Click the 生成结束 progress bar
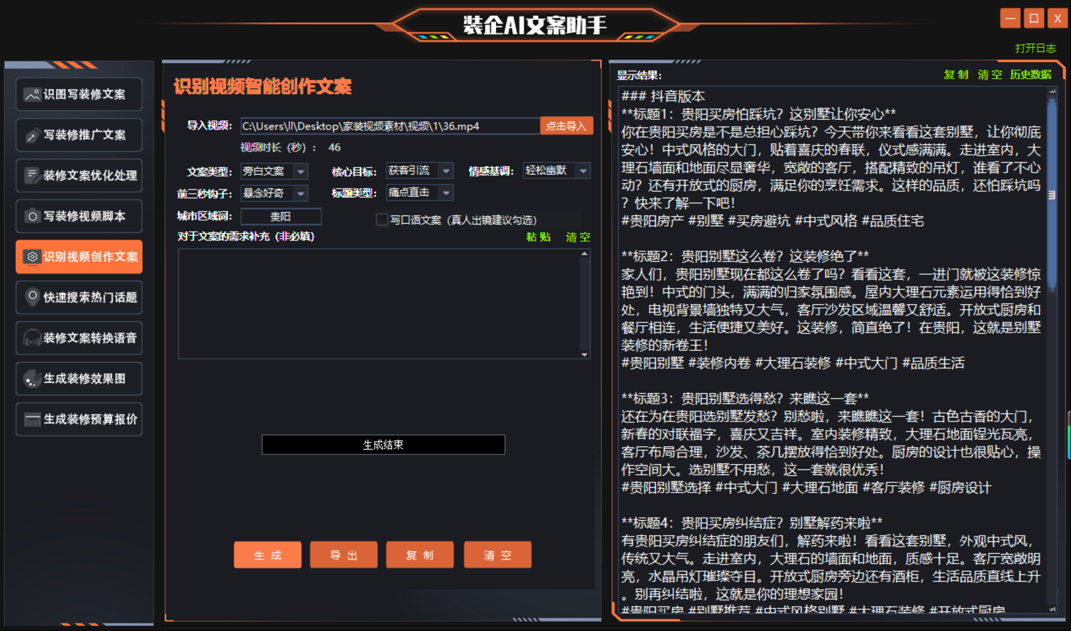1071x631 pixels. (383, 445)
